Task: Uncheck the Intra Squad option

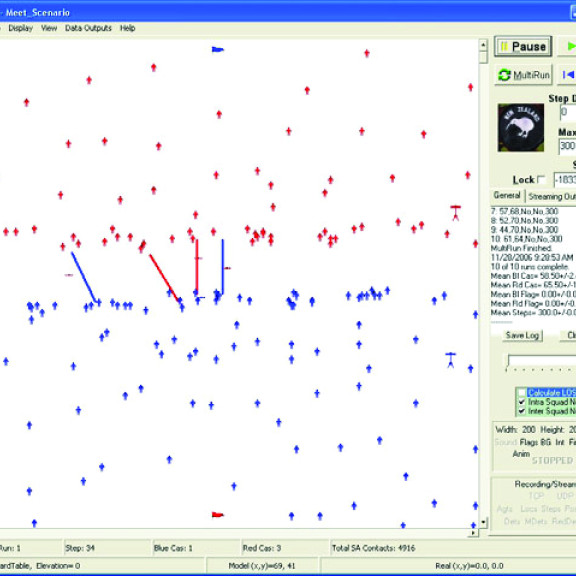Action: point(521,402)
